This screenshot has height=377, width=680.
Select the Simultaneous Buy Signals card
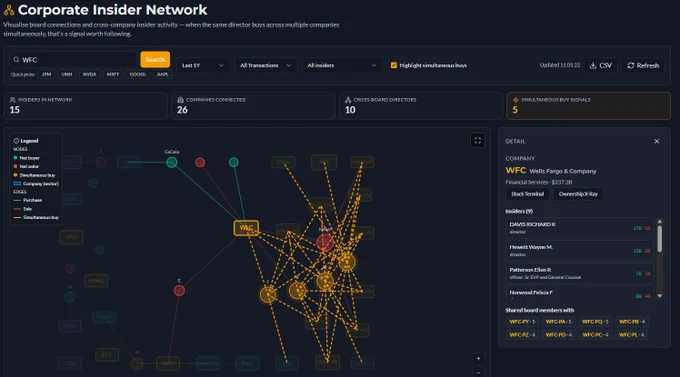[x=588, y=105]
